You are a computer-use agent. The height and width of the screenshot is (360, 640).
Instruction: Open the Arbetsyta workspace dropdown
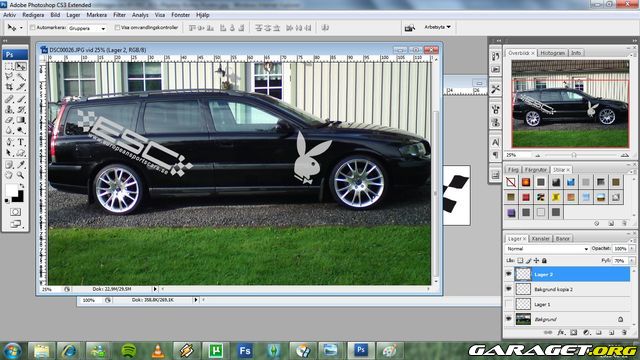coord(438,27)
